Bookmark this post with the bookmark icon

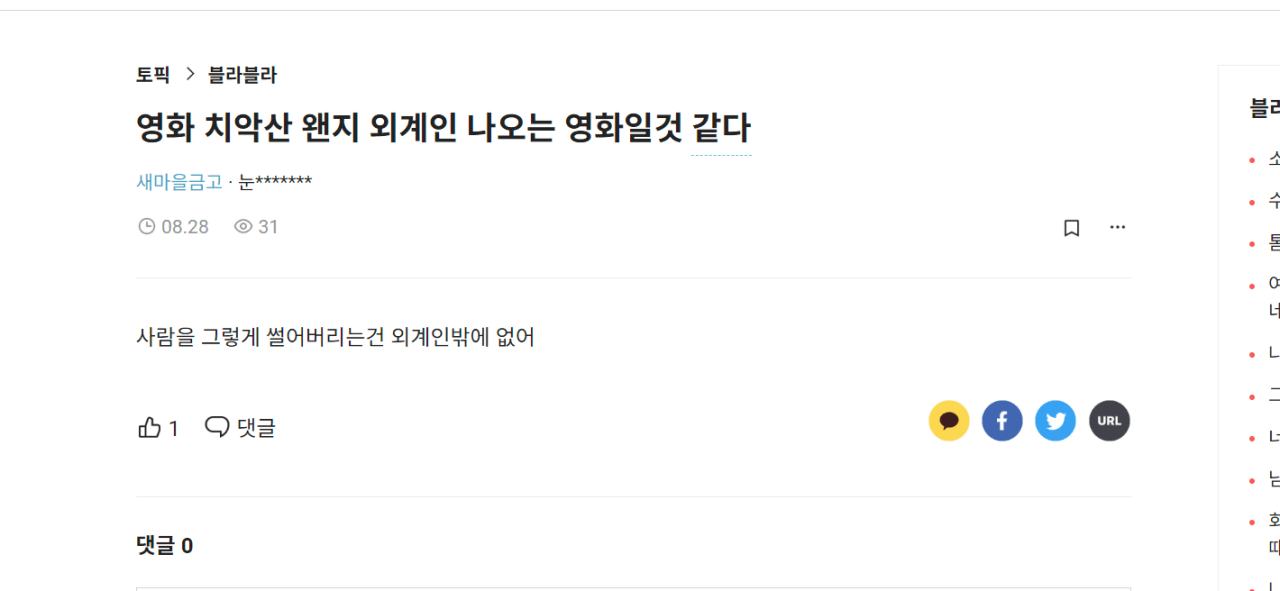(x=1071, y=228)
